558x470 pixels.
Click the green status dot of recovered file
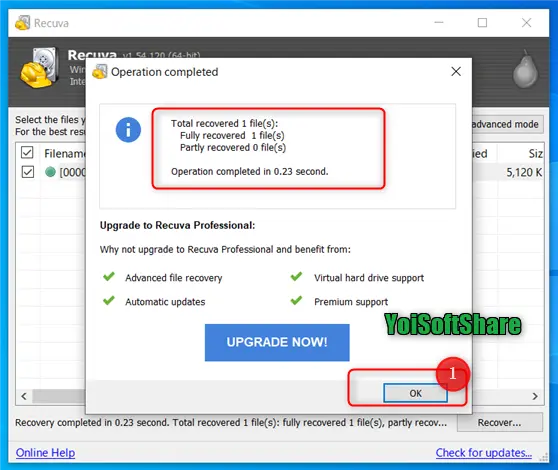(x=51, y=172)
